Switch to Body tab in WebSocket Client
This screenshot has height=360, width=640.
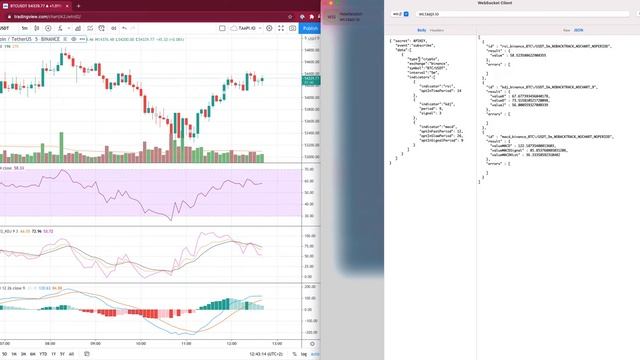point(422,30)
